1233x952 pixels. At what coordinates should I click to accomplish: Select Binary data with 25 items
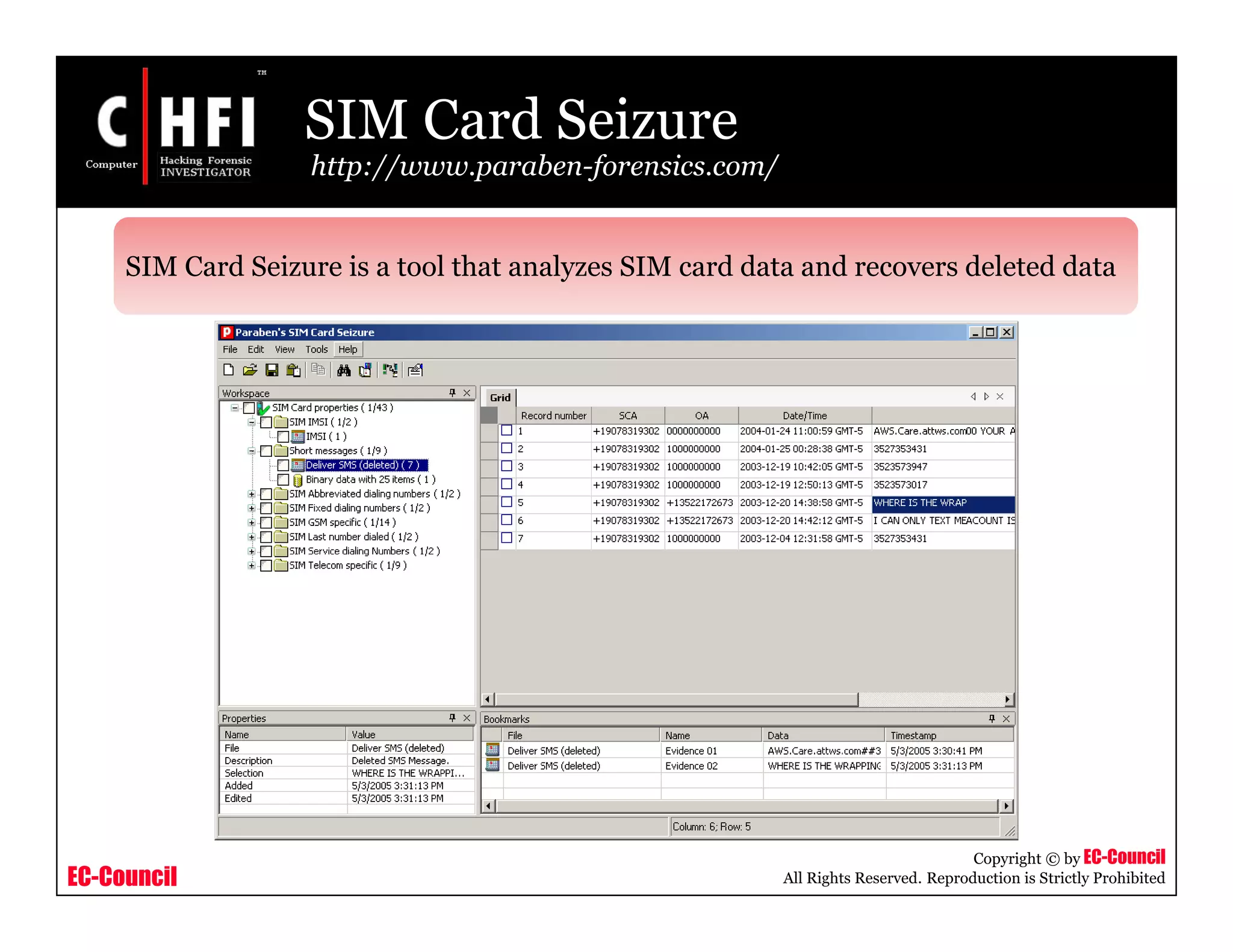[x=370, y=480]
